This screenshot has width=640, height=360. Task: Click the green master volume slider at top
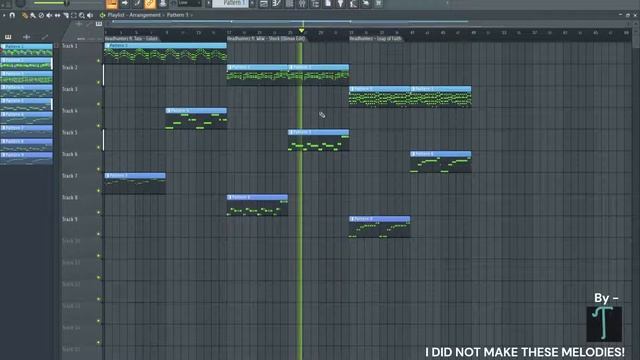point(50,3)
